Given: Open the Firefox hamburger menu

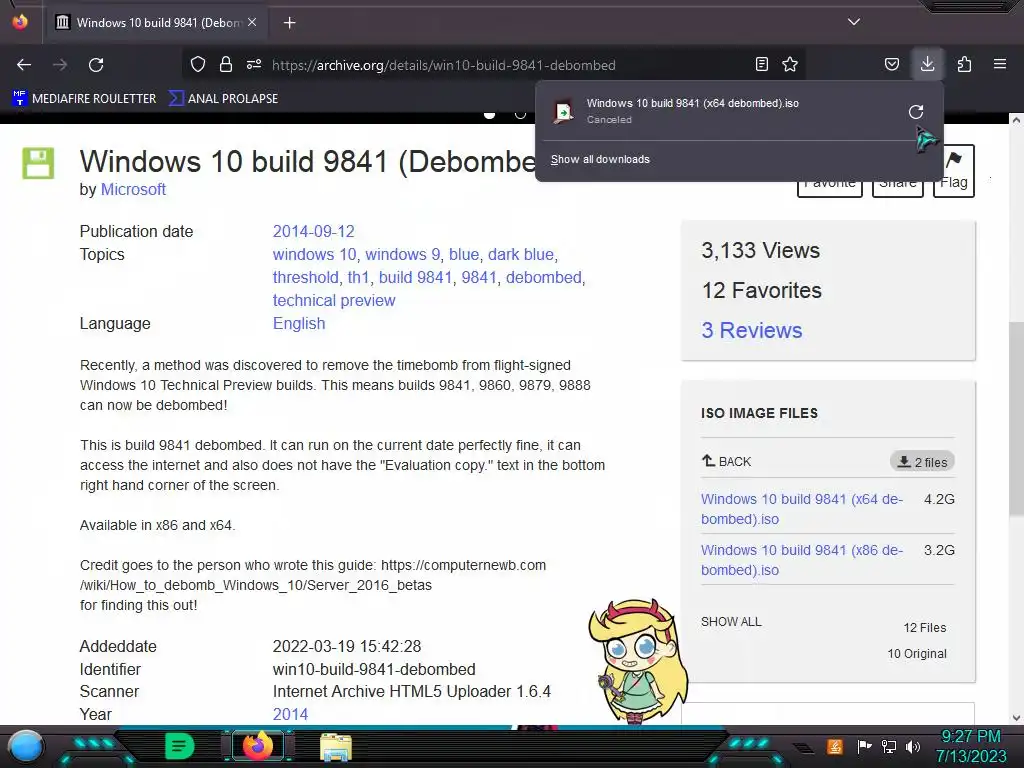Looking at the screenshot, I should coord(1000,64).
